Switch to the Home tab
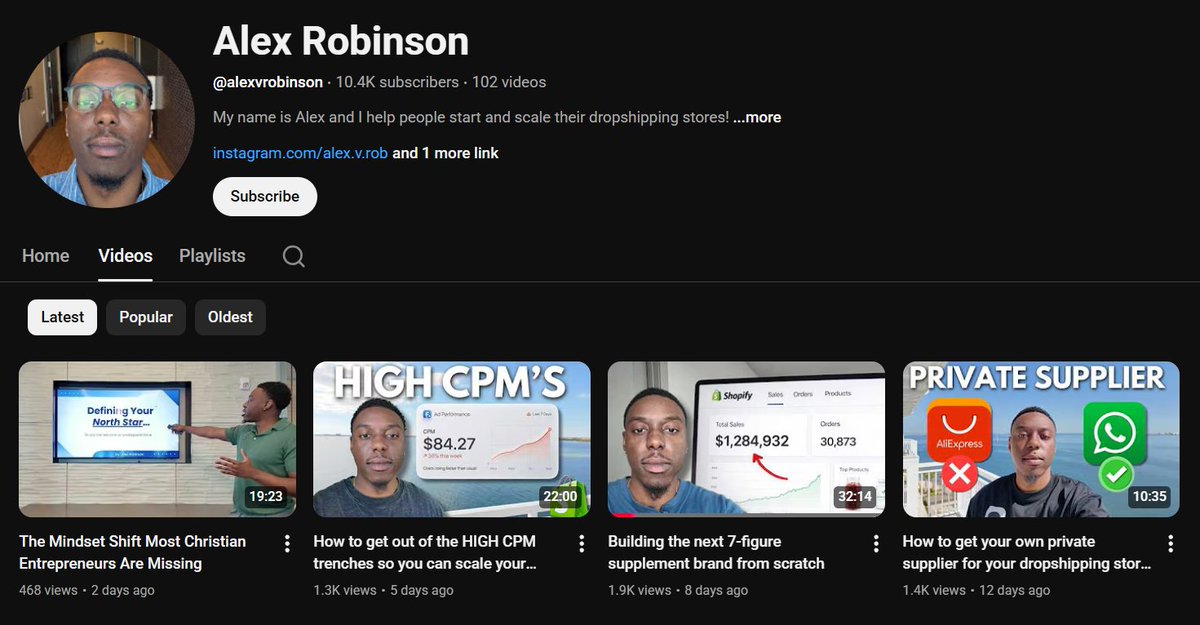The image size is (1200, 625). tap(46, 256)
